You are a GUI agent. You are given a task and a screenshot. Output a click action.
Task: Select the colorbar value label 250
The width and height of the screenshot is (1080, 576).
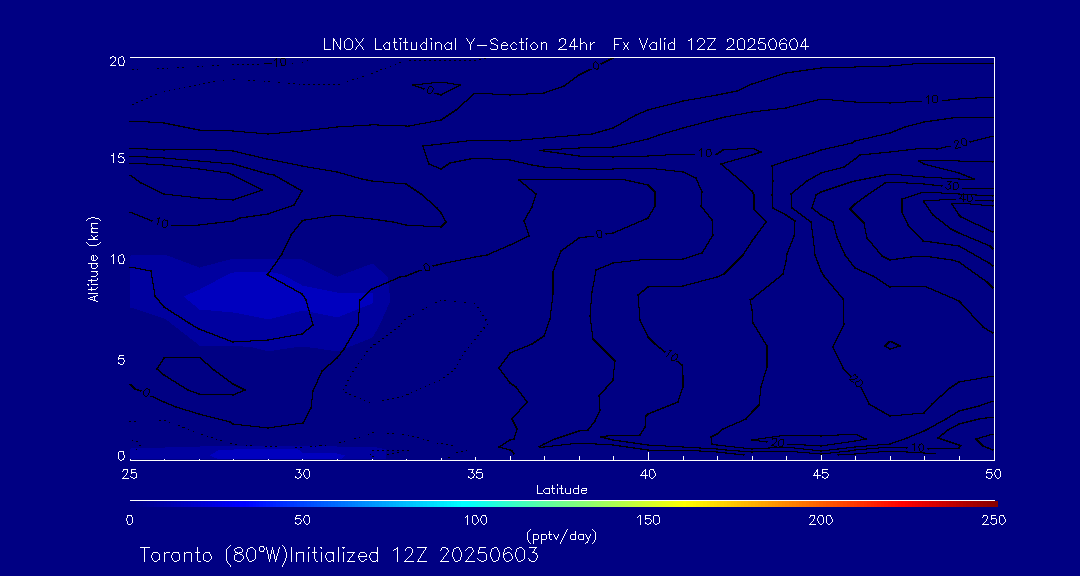(993, 520)
